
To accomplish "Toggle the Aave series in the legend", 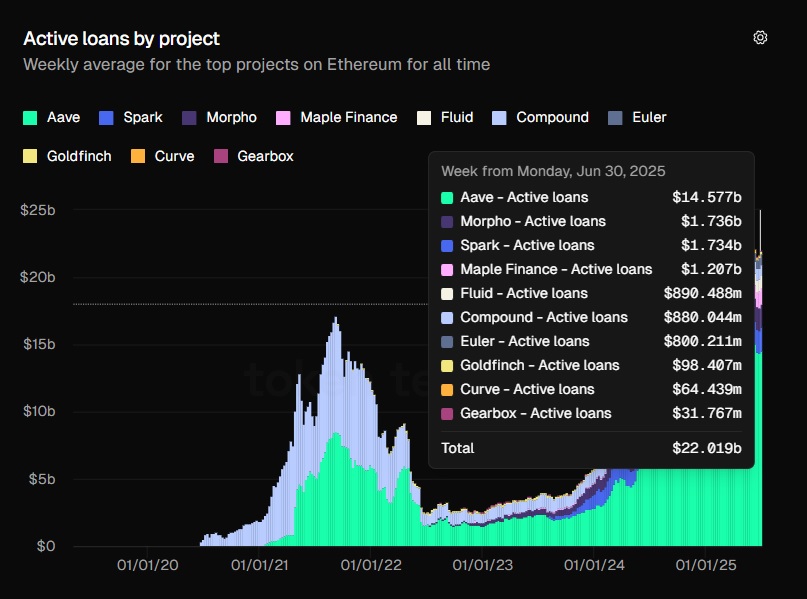I will 52,117.
